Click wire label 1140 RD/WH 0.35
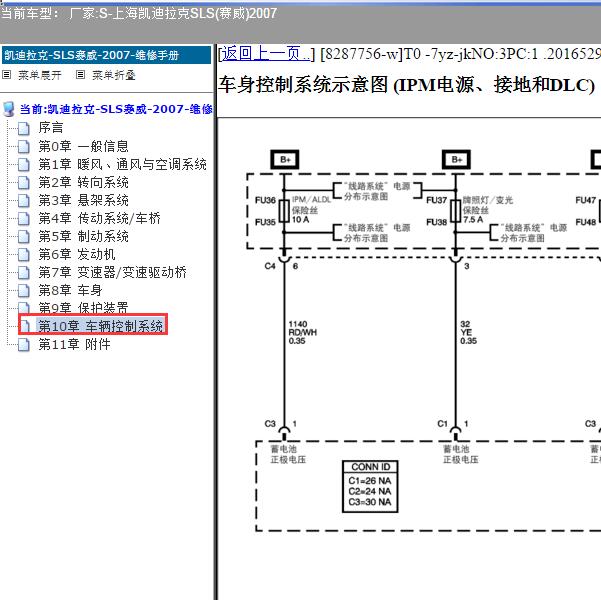This screenshot has height=600, width=601. coord(302,332)
